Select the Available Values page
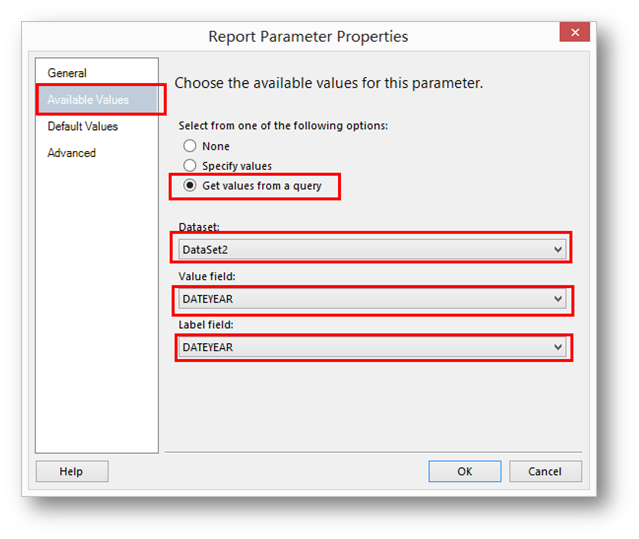Viewport: 639px width, 539px height. click(97, 99)
